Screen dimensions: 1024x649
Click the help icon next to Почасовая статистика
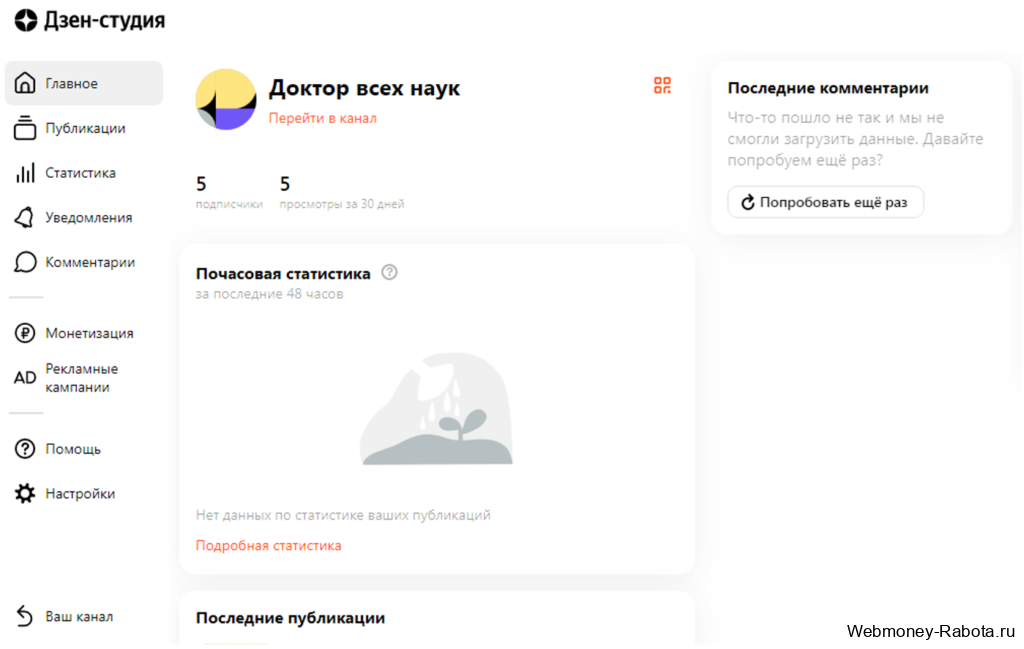tap(389, 272)
